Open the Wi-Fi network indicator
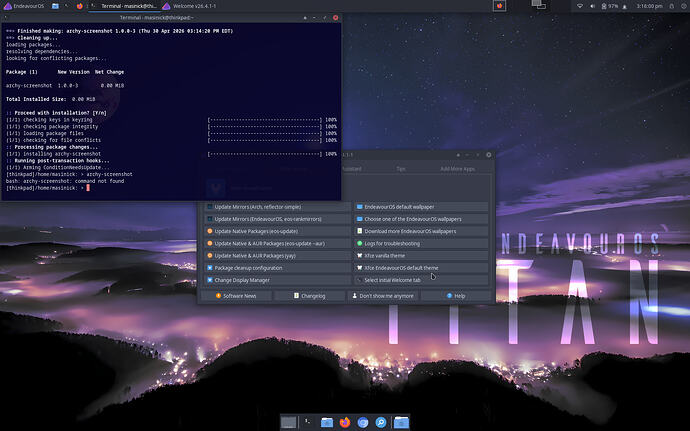690x431 pixels. [580, 6]
